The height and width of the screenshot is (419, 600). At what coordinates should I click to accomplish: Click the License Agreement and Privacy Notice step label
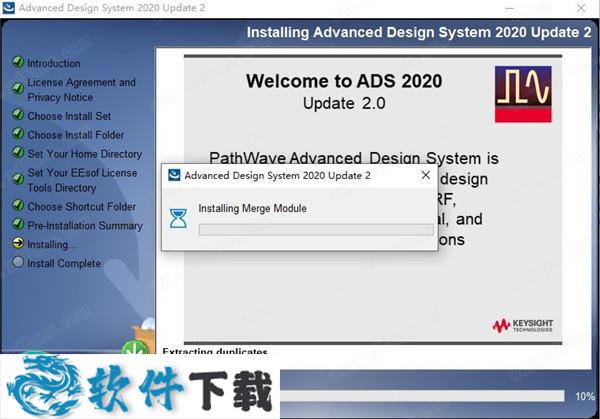(x=82, y=90)
